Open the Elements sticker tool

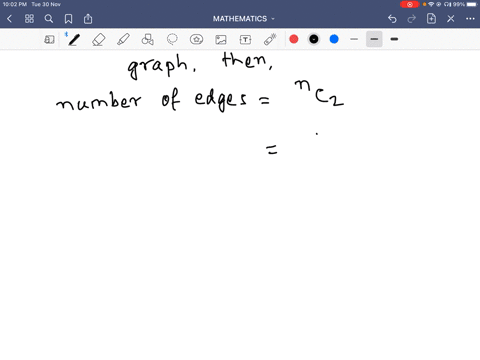pyautogui.click(x=196, y=40)
